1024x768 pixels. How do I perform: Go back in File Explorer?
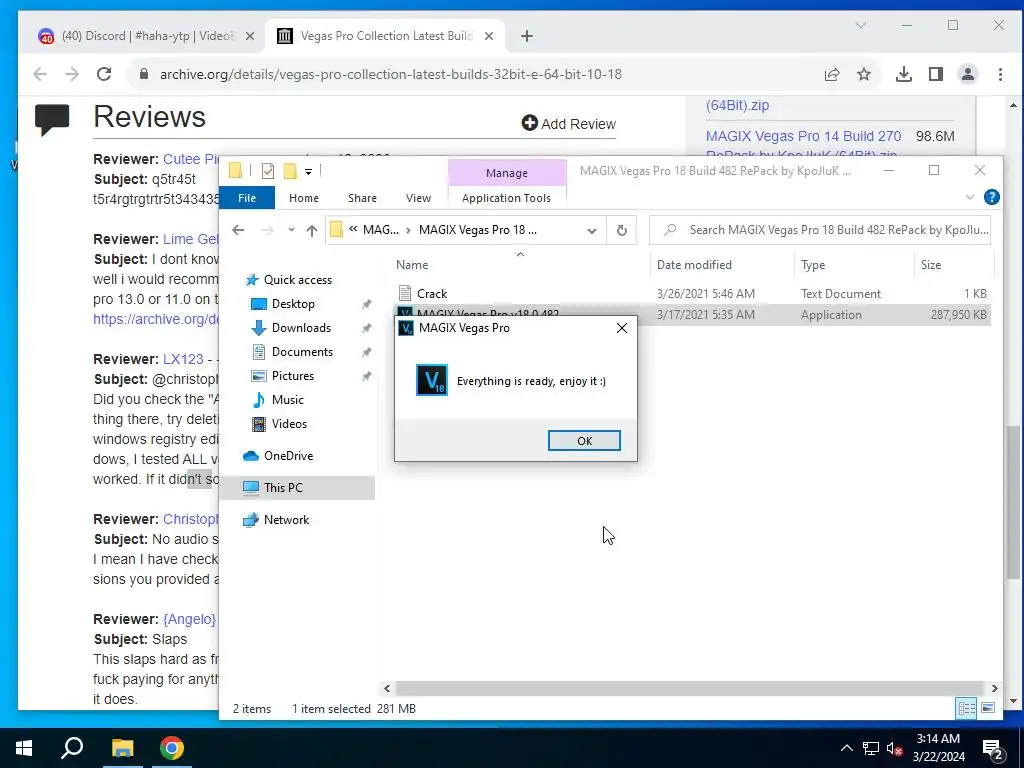pos(238,230)
